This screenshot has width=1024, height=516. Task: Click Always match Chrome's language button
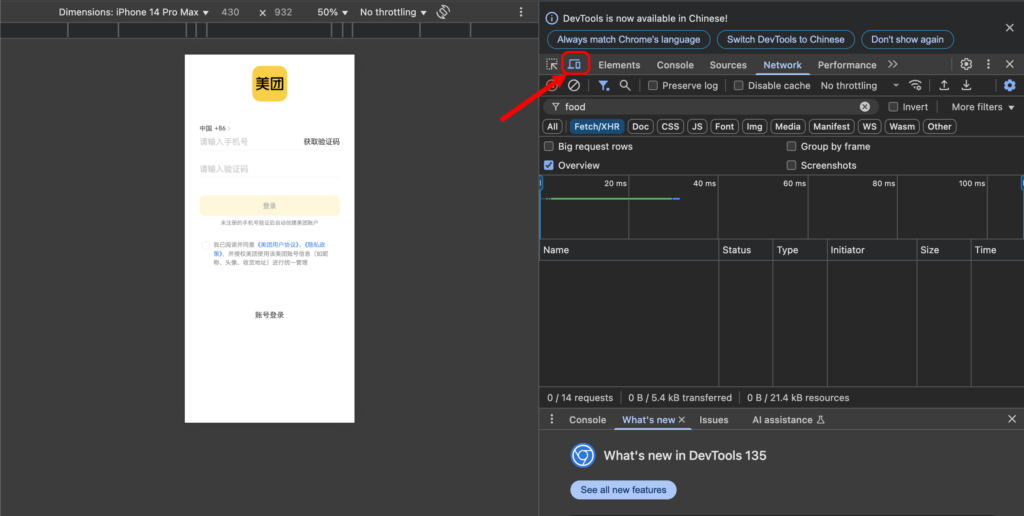(629, 39)
